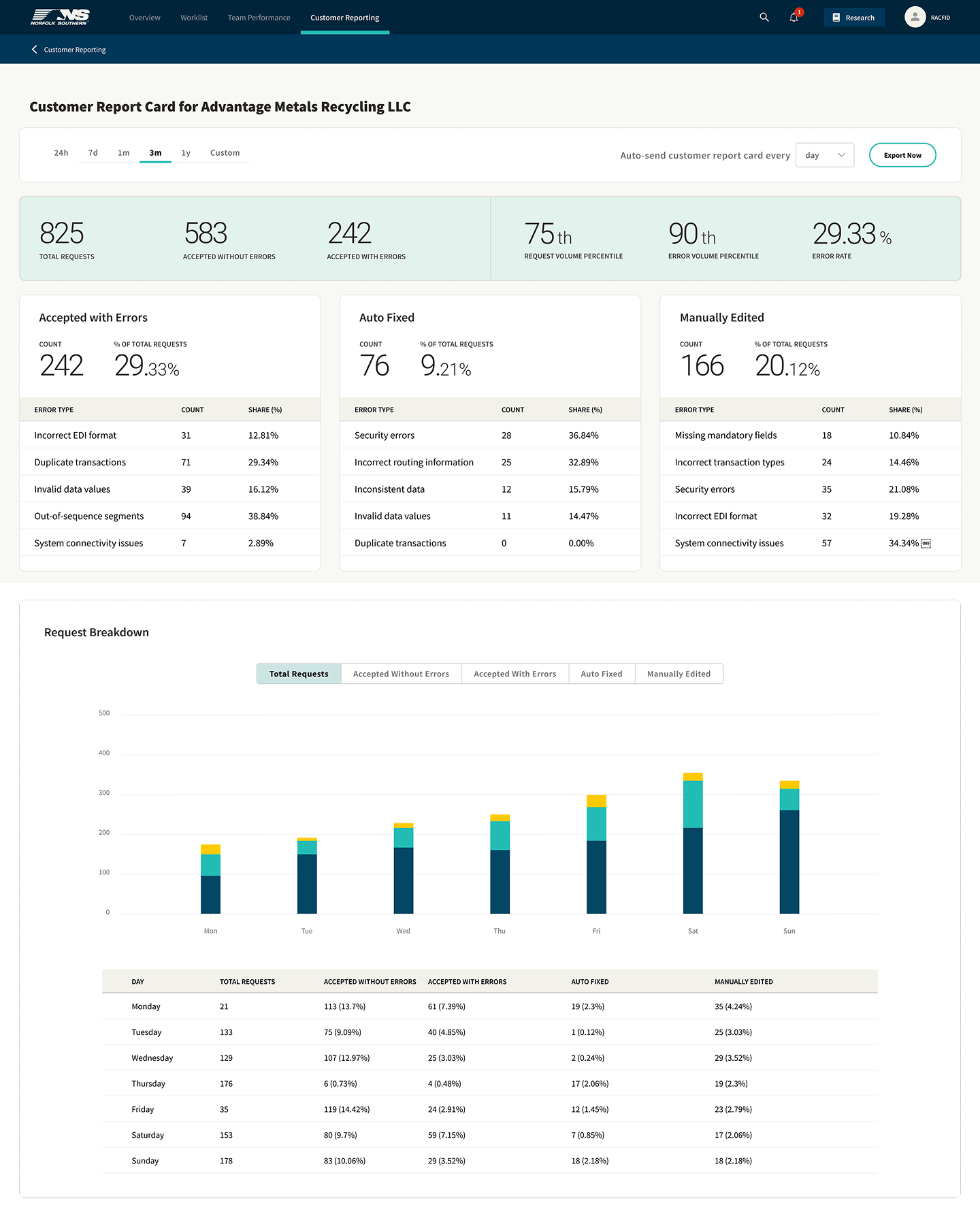The height and width of the screenshot is (1218, 980).
Task: Click the book icon in Research button
Action: [x=836, y=18]
